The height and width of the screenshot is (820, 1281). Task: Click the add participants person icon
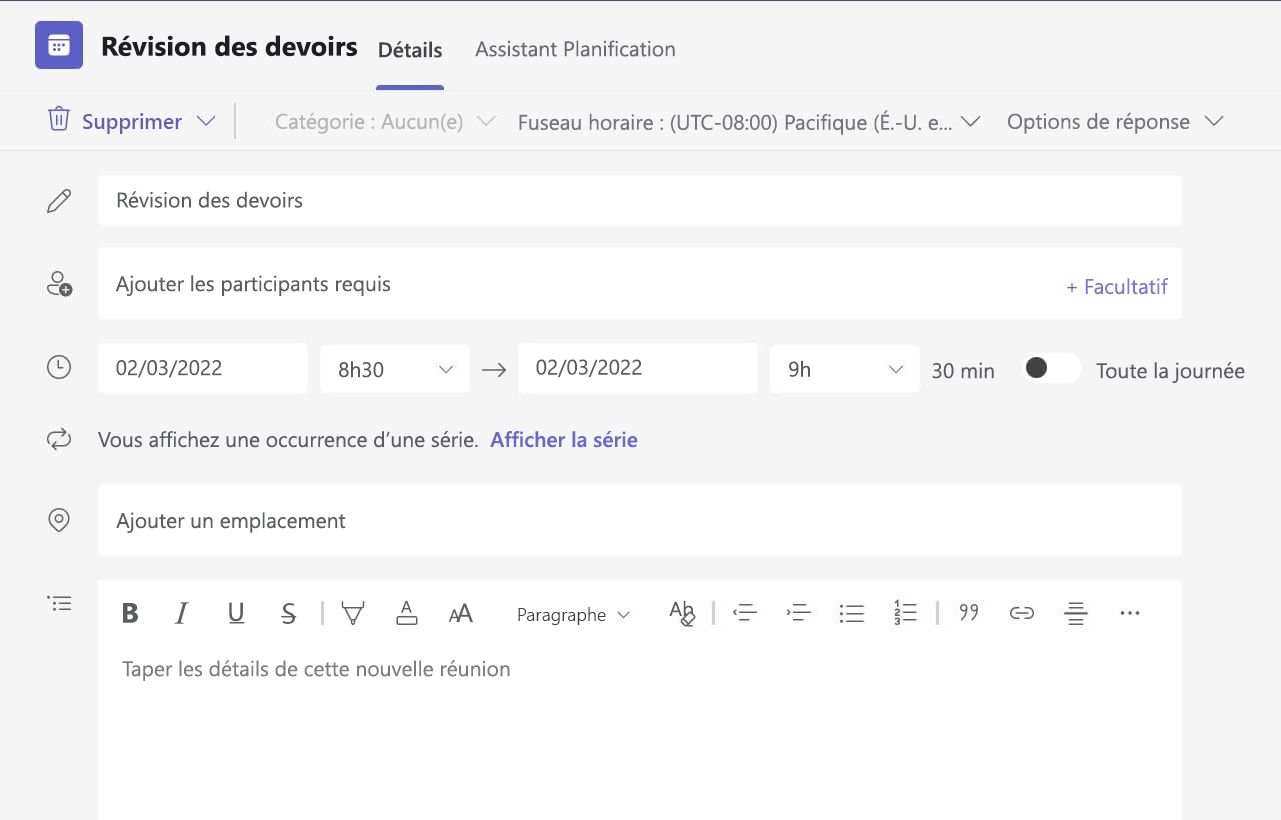[x=59, y=284]
